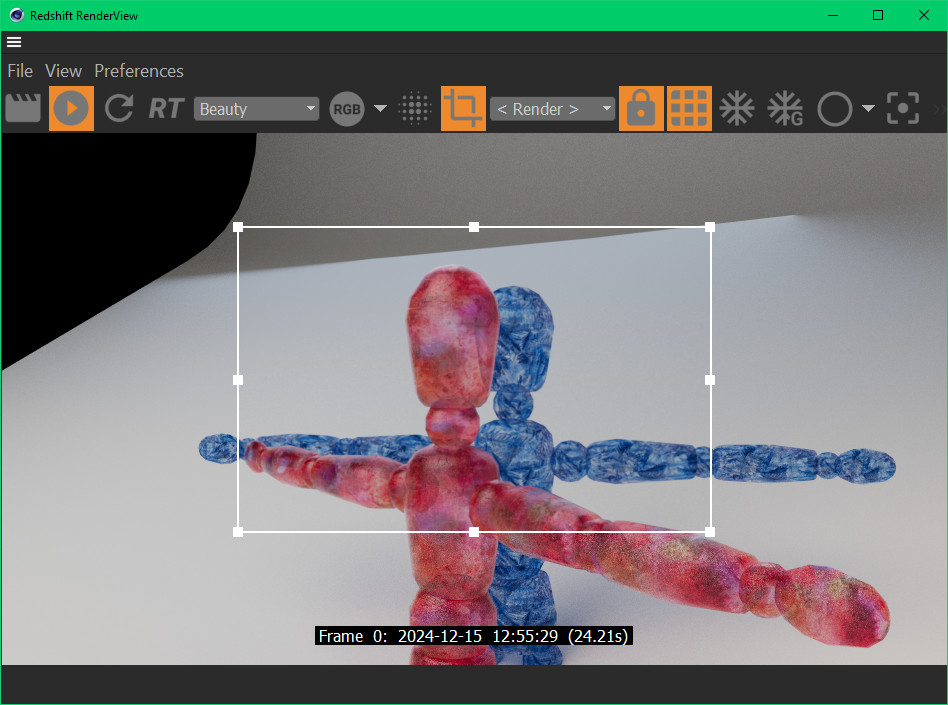Click the focus picker bracket icon
The width and height of the screenshot is (948, 705).
903,108
